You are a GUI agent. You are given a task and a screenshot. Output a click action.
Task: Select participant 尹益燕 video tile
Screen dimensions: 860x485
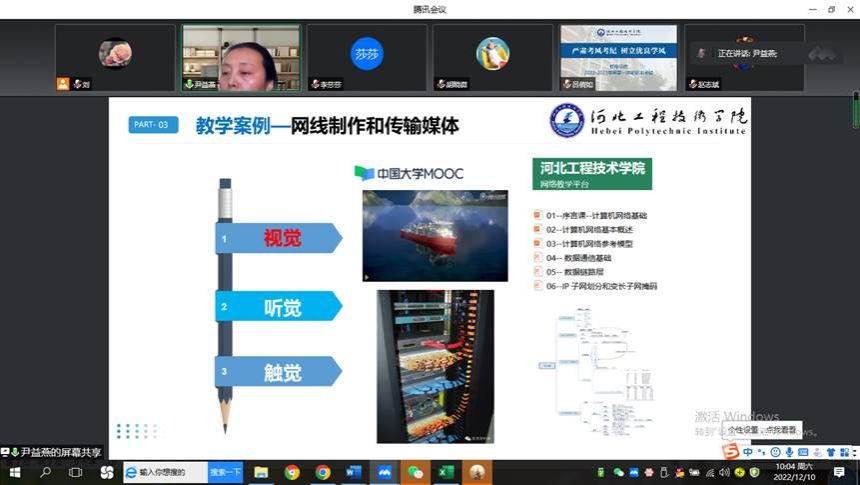[241, 56]
